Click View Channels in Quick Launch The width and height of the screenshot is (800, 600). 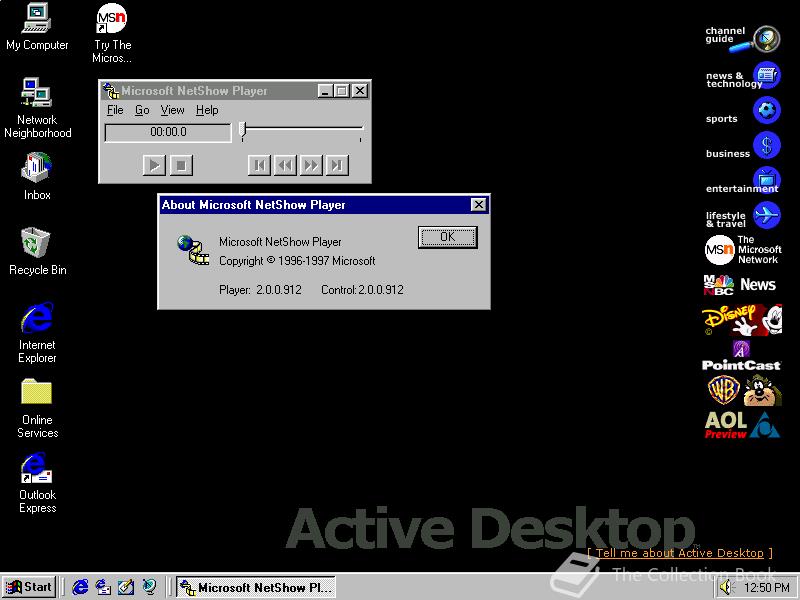149,587
